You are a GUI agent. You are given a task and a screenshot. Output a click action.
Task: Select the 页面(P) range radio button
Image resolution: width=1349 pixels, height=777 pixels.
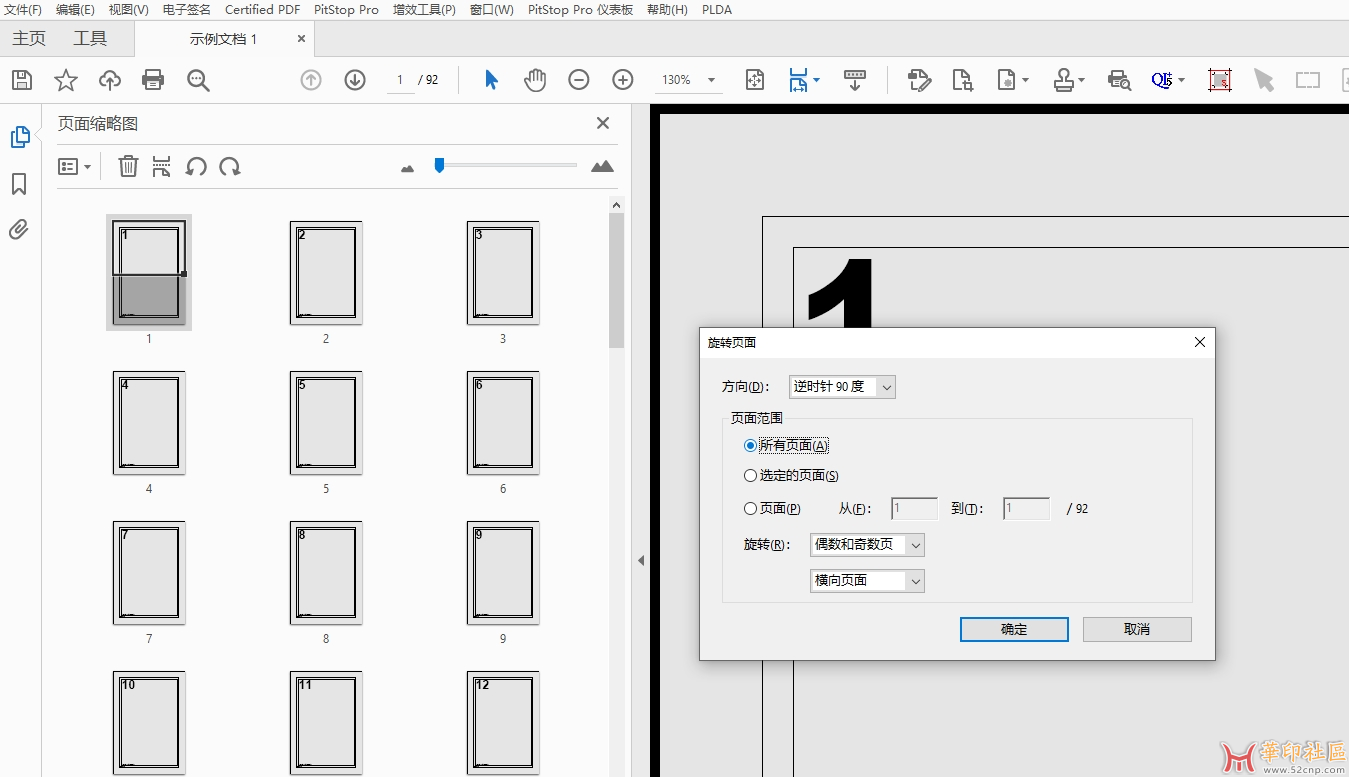tap(751, 509)
